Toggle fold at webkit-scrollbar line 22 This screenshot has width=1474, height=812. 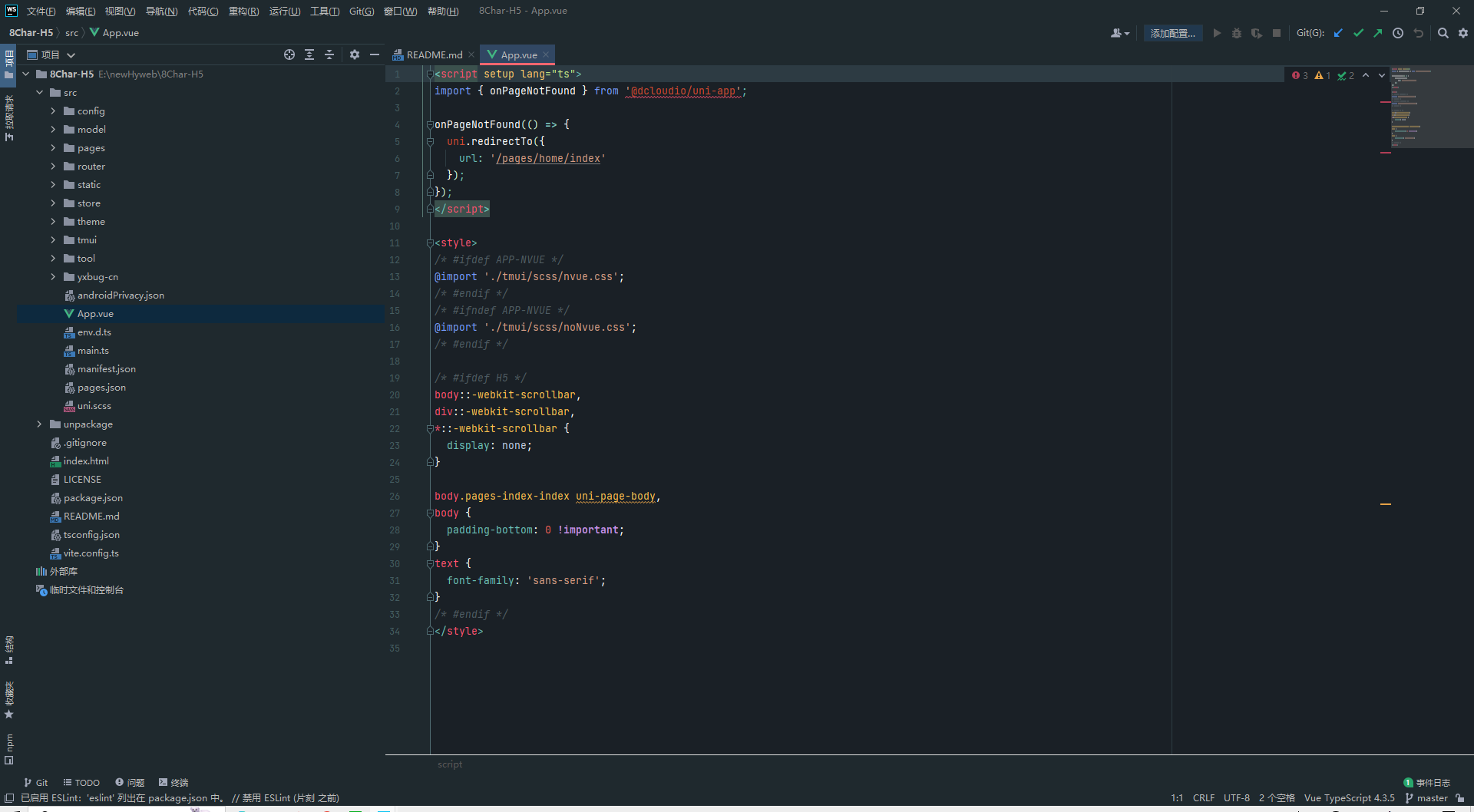pos(430,428)
